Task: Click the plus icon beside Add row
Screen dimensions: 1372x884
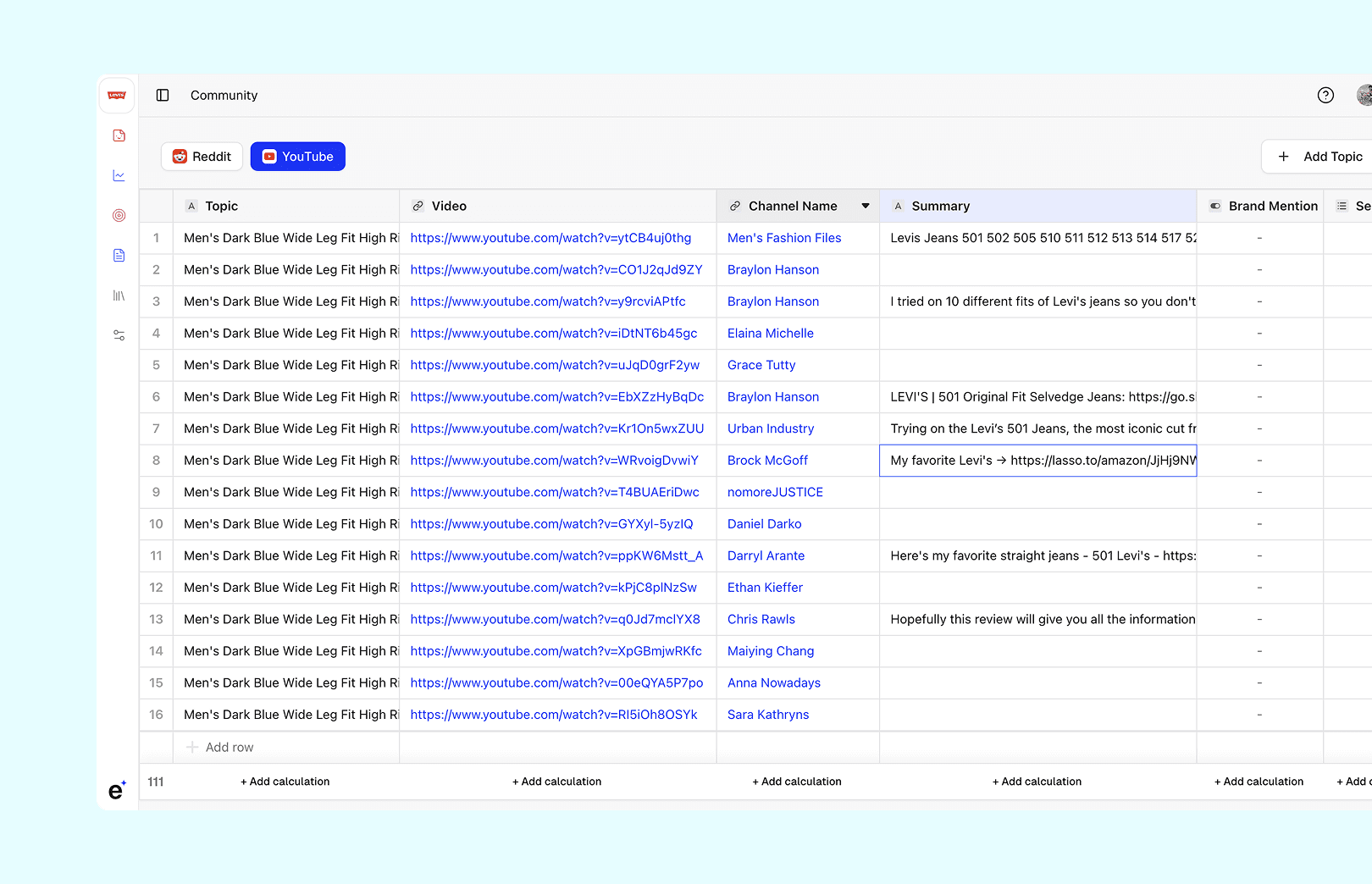Action: (192, 747)
